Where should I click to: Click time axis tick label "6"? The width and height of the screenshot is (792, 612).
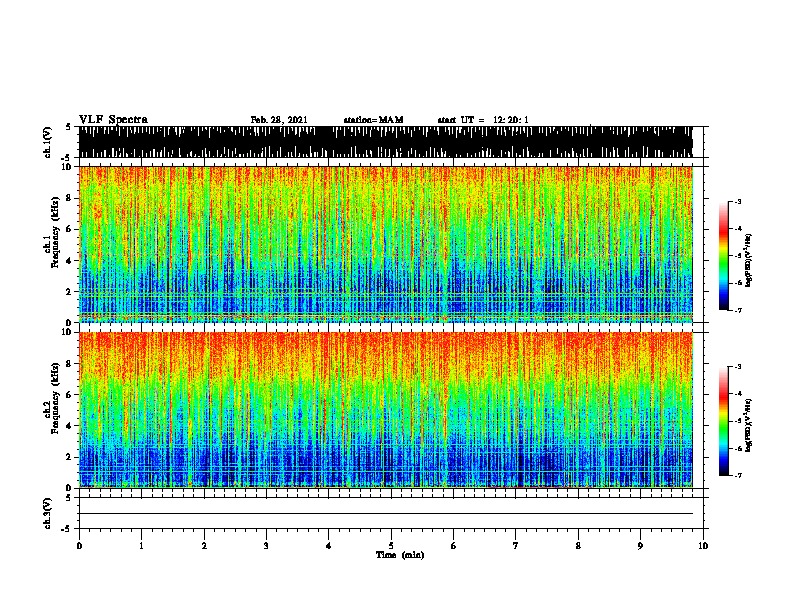453,546
